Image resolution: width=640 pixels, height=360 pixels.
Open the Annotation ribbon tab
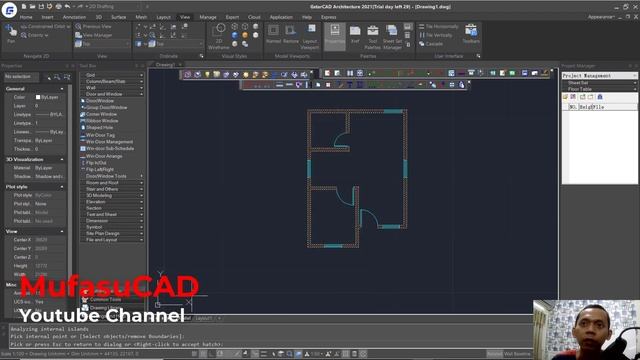[x=74, y=17]
